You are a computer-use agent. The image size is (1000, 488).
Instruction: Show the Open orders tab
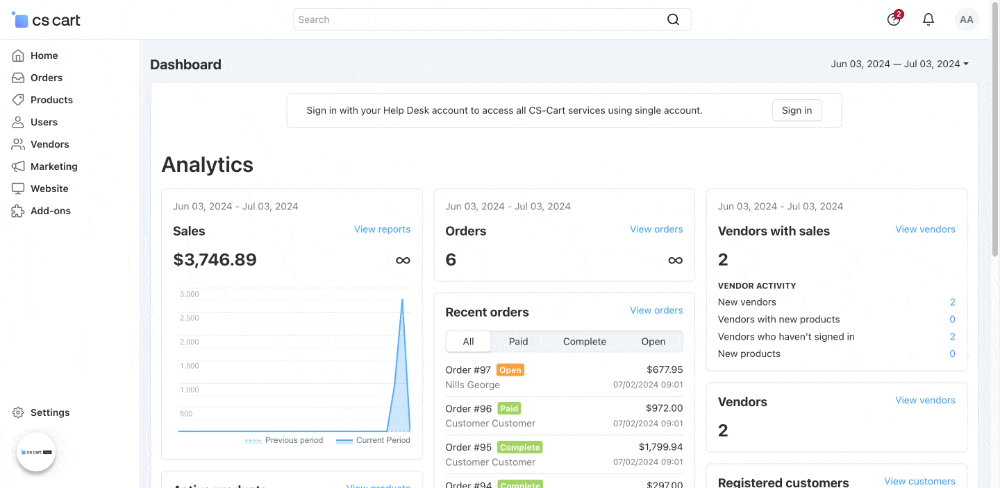tap(653, 341)
